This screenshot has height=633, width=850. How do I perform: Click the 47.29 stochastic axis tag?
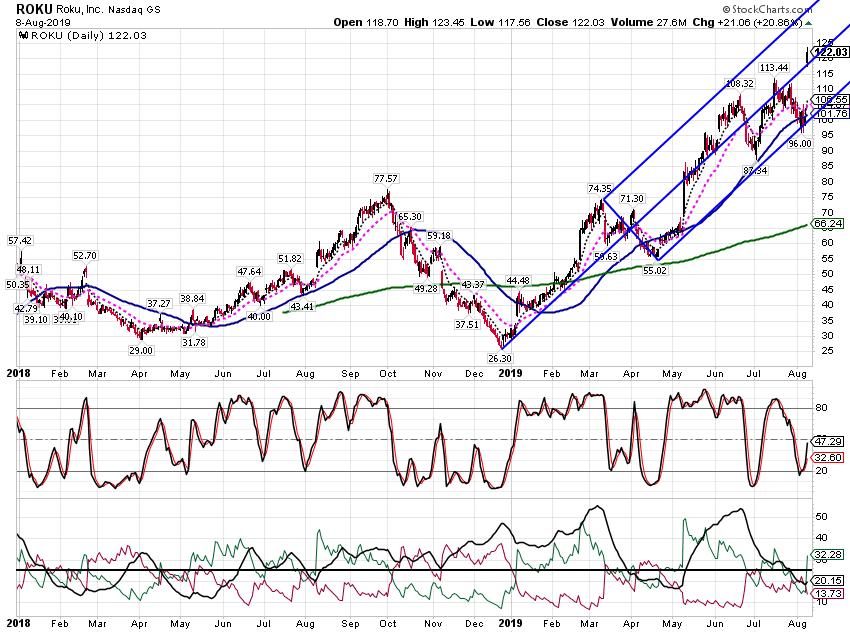[828, 442]
